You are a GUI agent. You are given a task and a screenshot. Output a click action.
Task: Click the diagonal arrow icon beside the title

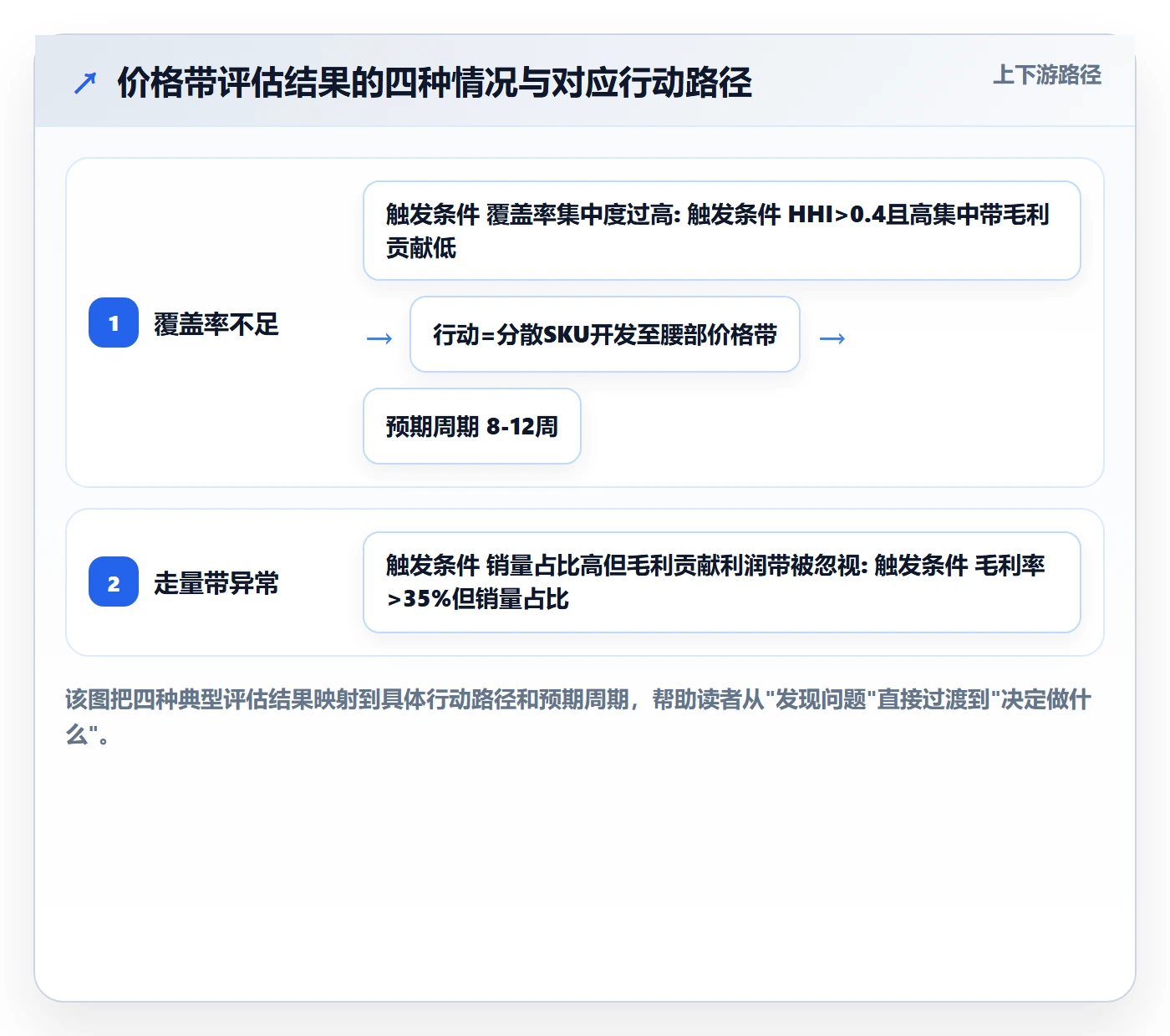85,83
